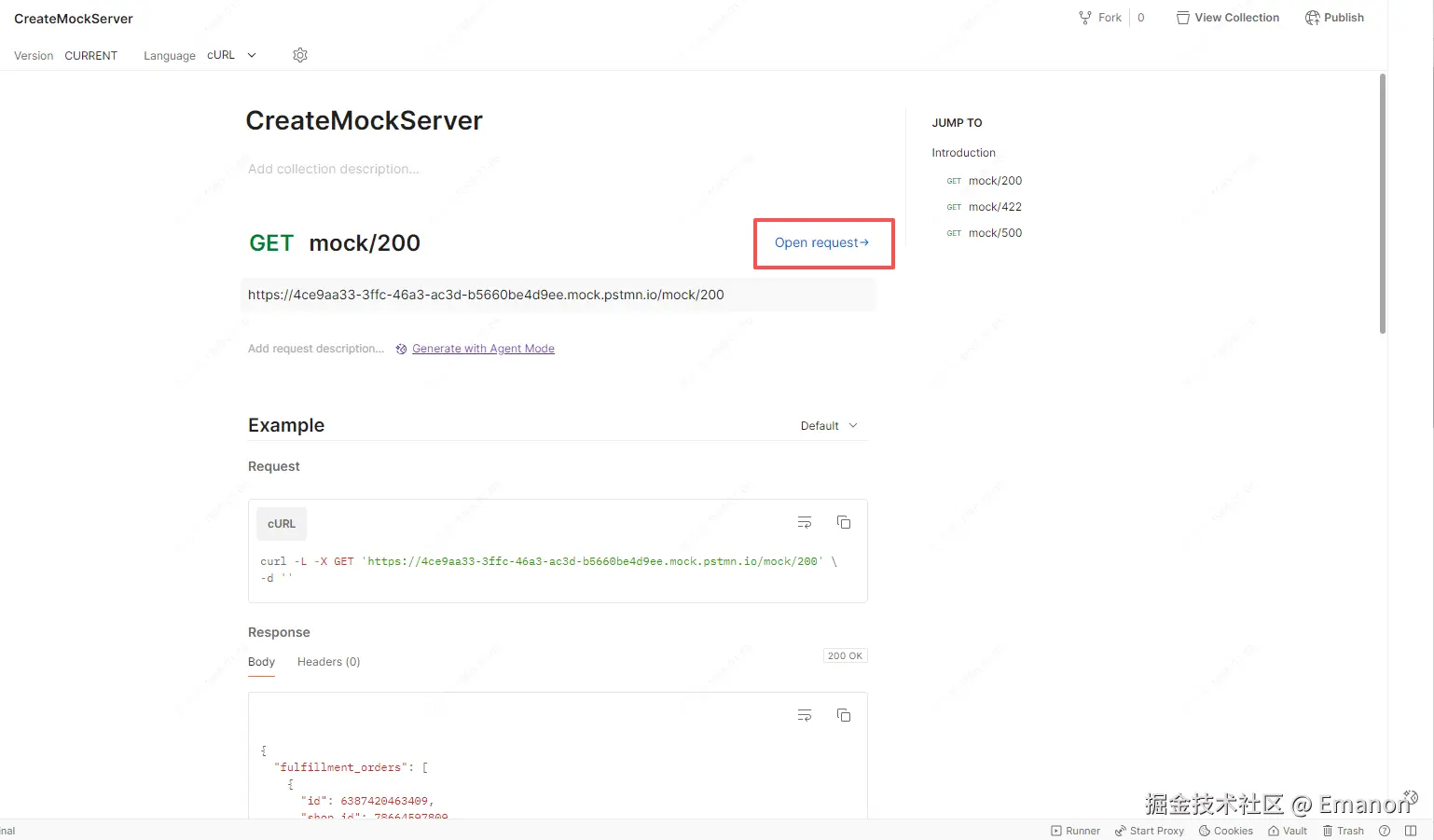The image size is (1434, 840).
Task: Jump to GET mock/422
Action: [x=985, y=207]
